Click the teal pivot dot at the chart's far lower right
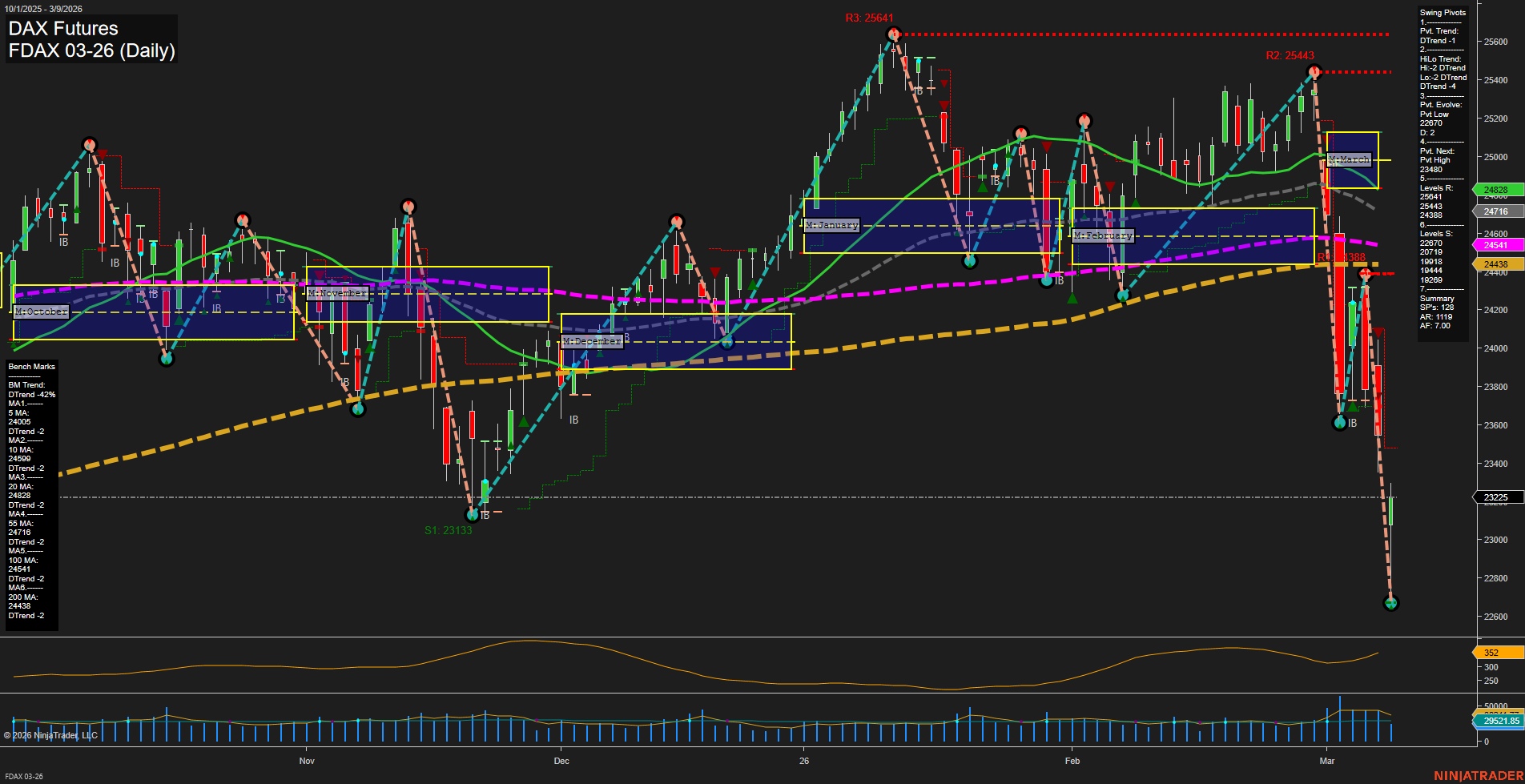 [x=1392, y=604]
